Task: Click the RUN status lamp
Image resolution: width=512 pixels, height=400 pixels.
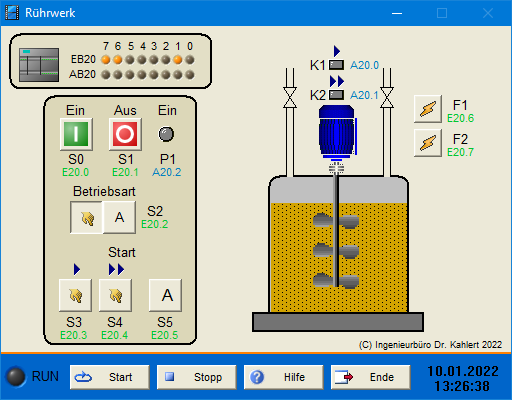Action: 16,377
